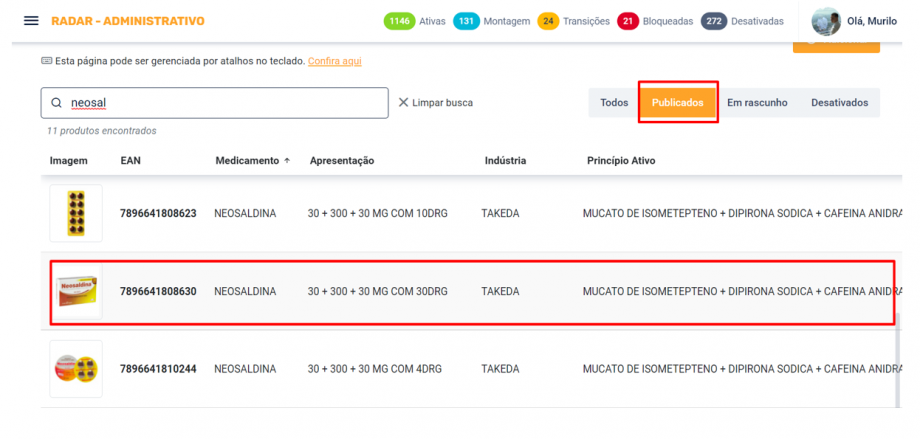The height and width of the screenshot is (439, 920).
Task: Click the keyboard shortcuts icon
Action: pos(46,61)
